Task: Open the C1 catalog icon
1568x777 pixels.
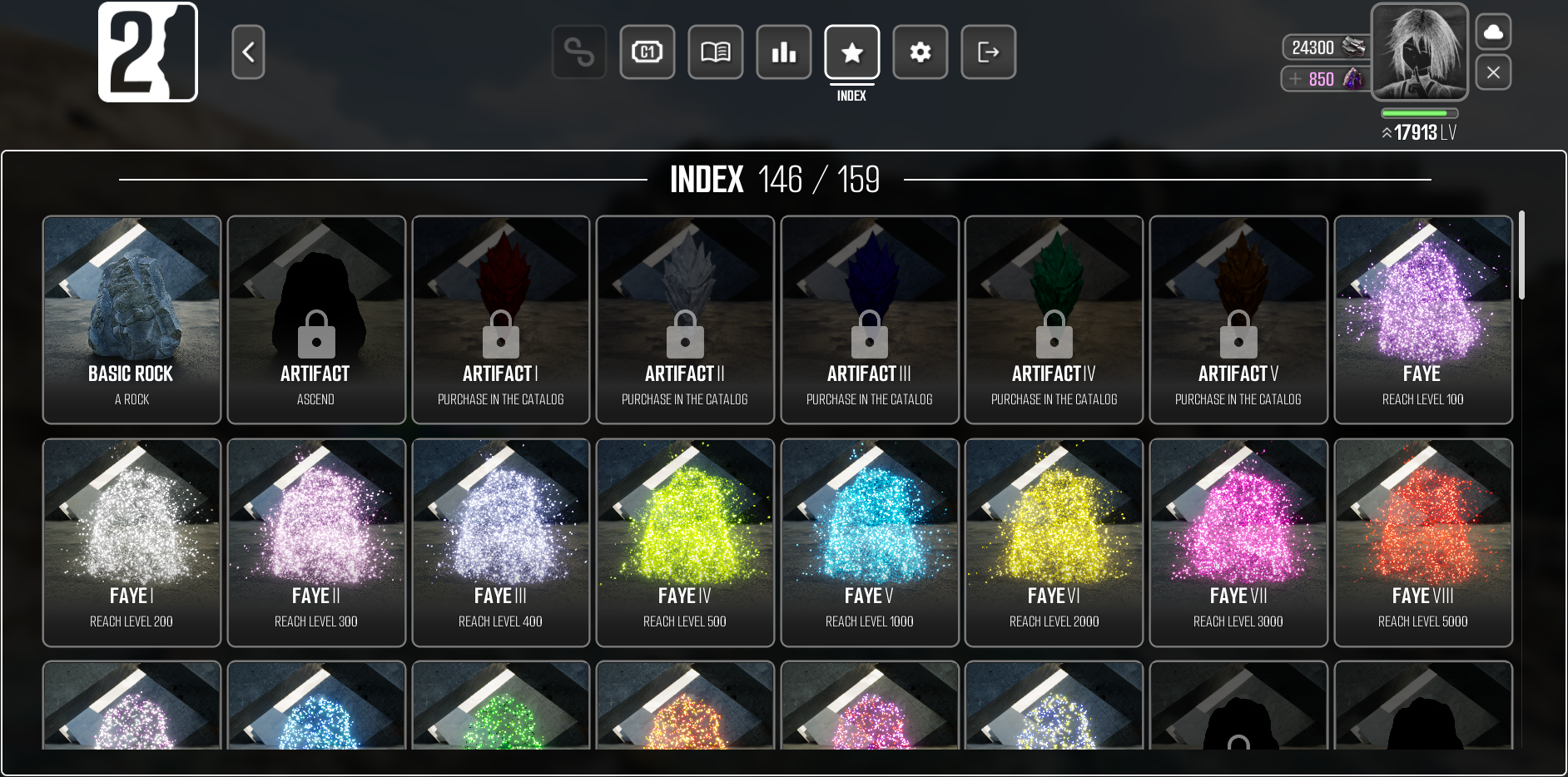Action: tap(648, 52)
